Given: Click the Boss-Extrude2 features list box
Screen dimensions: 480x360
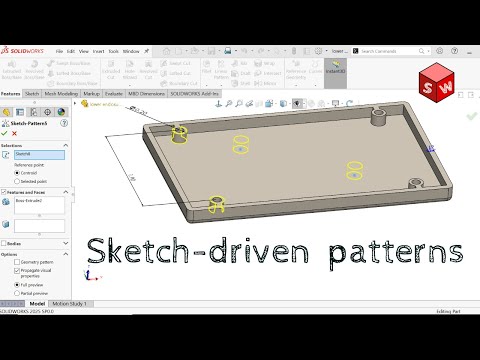Looking at the screenshot, I should click(x=39, y=205).
